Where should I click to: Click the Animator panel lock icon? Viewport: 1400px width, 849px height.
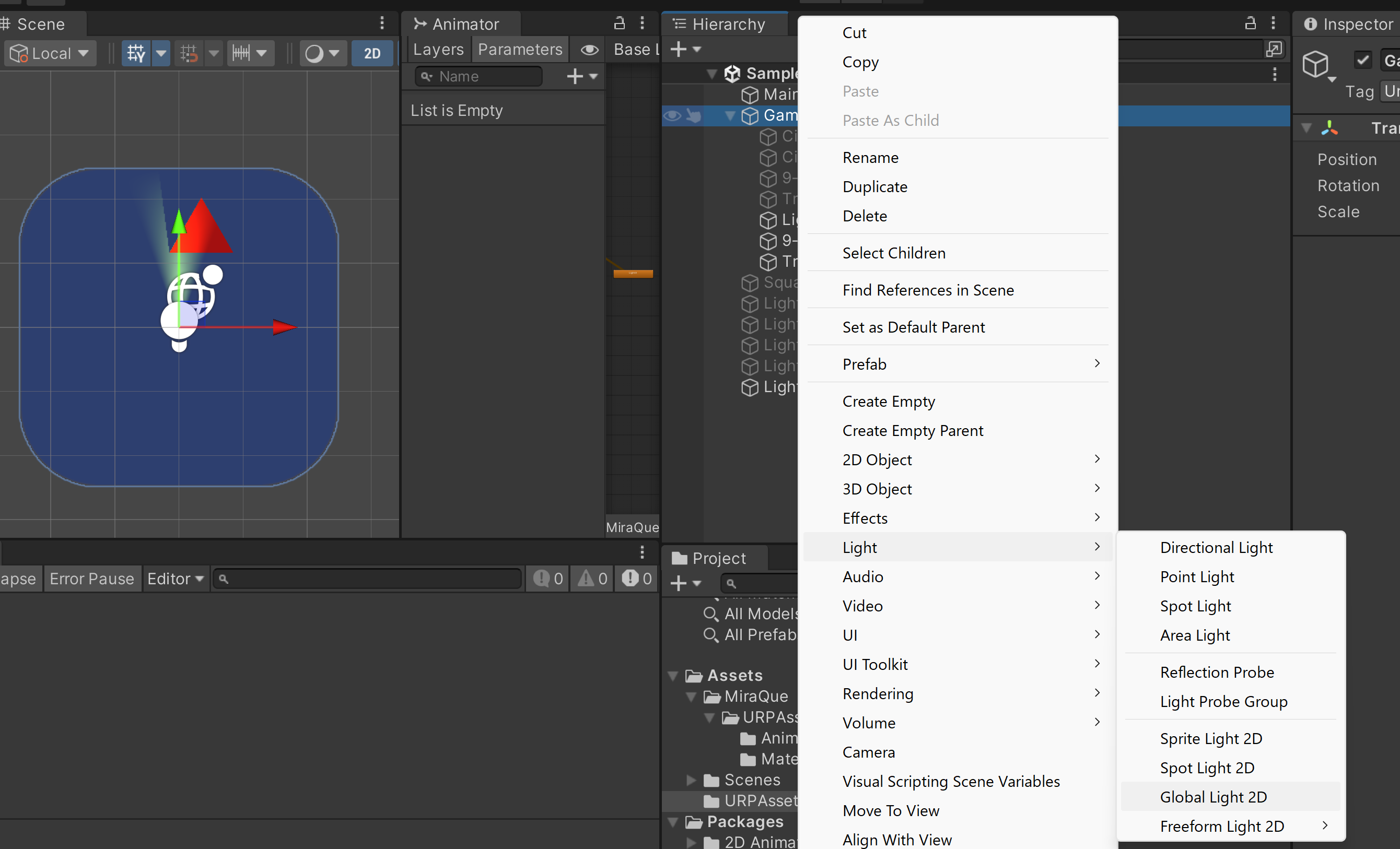tap(619, 23)
